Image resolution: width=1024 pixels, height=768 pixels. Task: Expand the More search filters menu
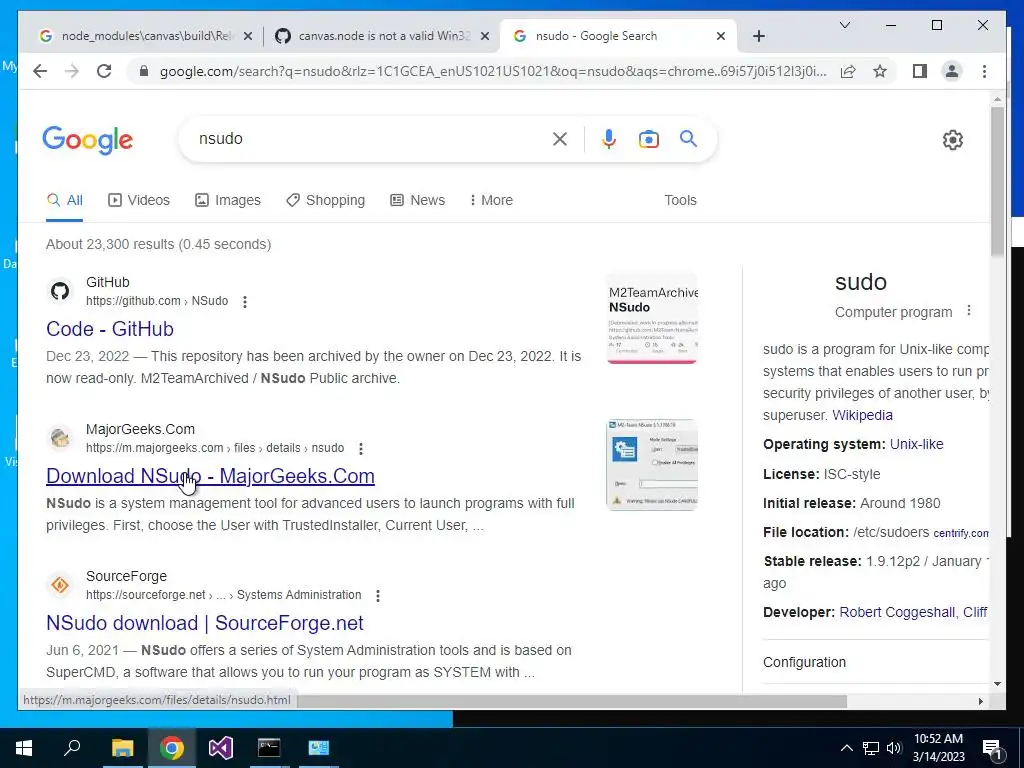(491, 200)
